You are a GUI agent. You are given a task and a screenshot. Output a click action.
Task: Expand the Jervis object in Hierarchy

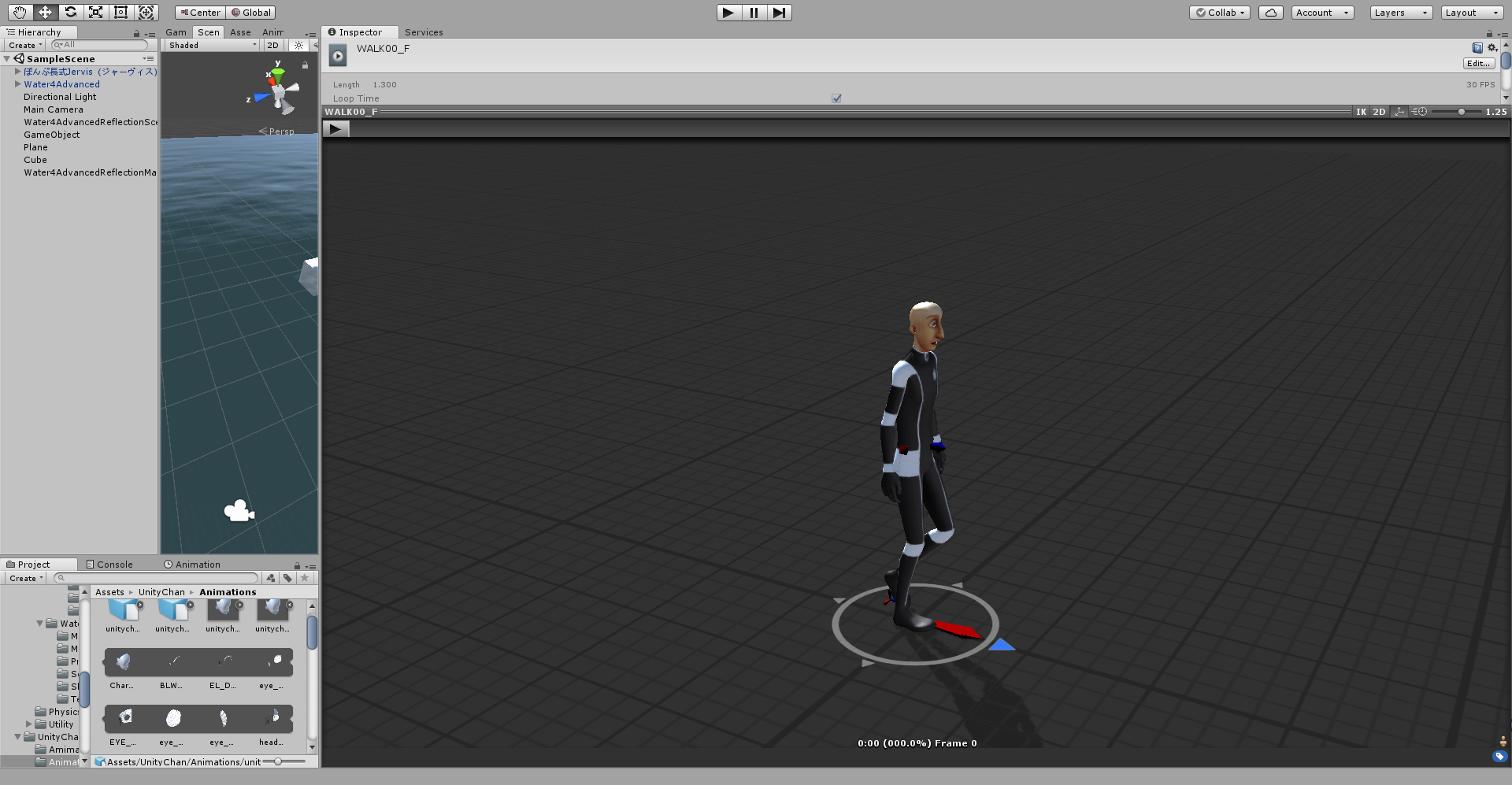coord(17,72)
